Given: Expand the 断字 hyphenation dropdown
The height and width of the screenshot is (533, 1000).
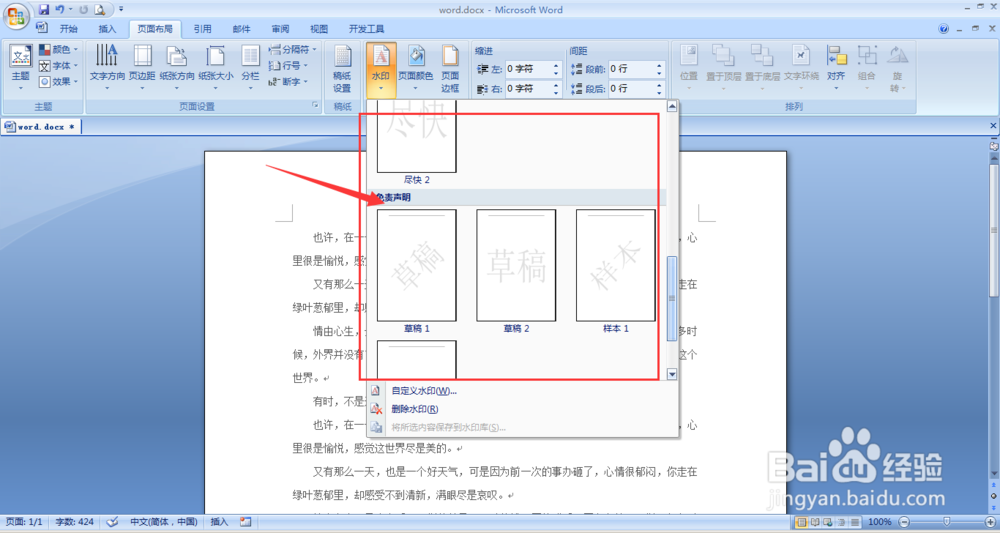Looking at the screenshot, I should click(288, 82).
